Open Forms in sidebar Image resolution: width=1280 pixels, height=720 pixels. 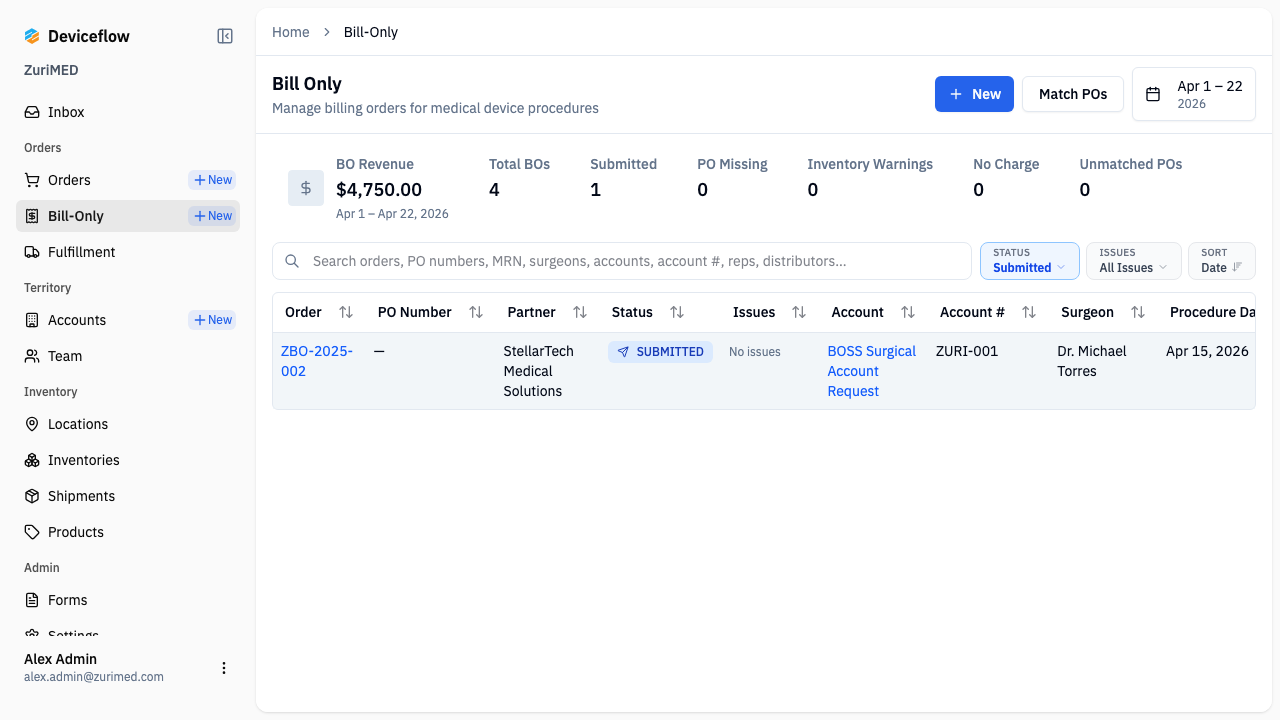128,600
